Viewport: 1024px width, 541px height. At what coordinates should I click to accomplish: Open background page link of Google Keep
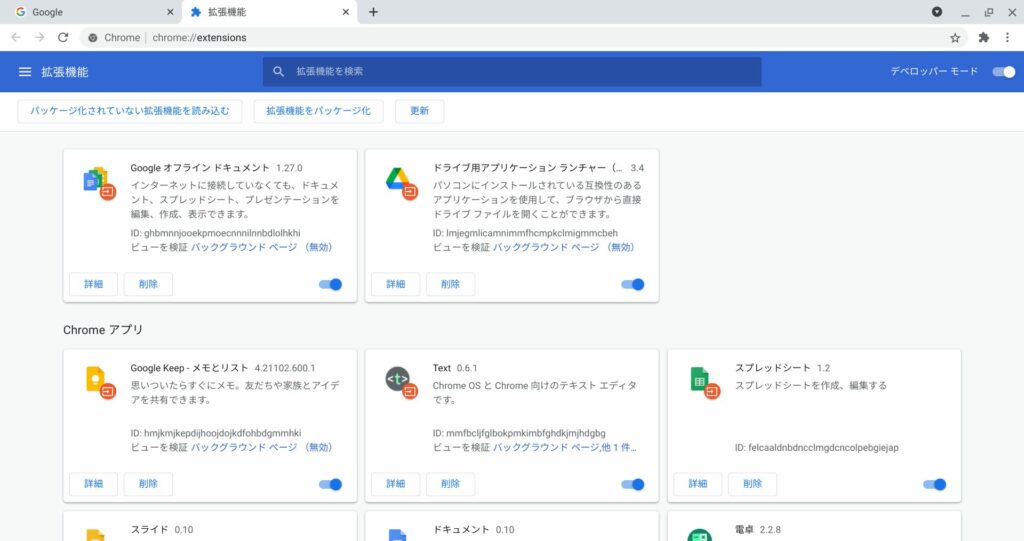click(x=262, y=448)
